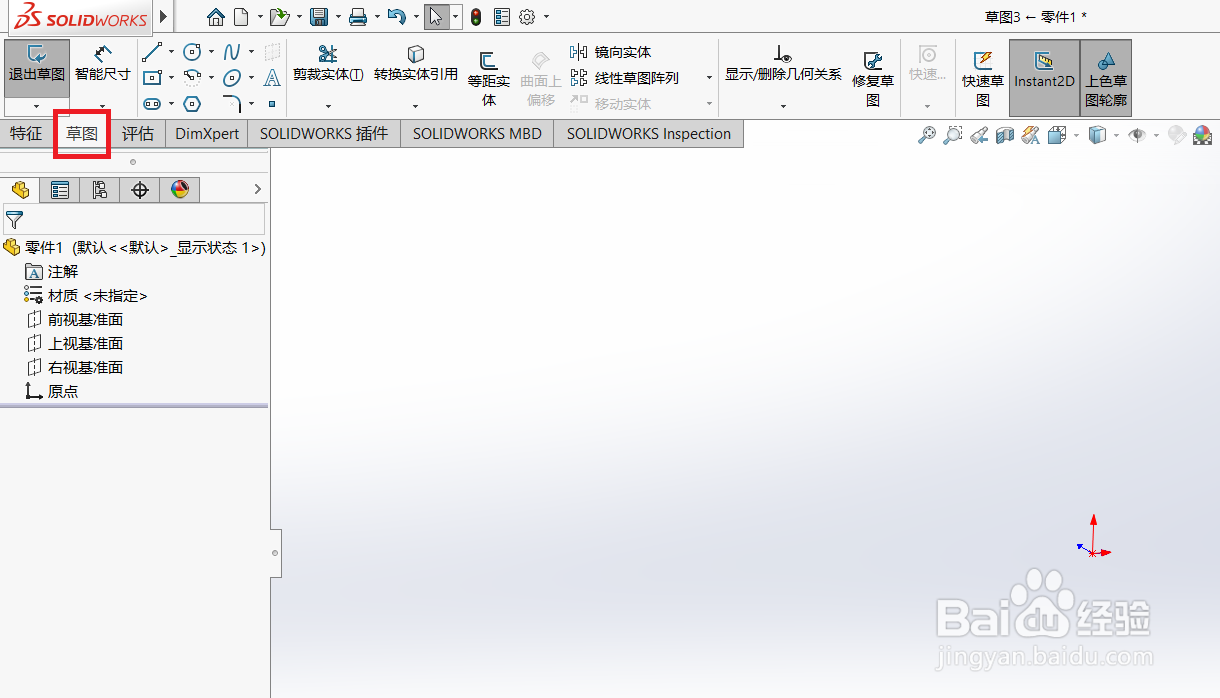Image resolution: width=1220 pixels, height=698 pixels.
Task: Create a new document with the New icon
Action: (x=240, y=17)
